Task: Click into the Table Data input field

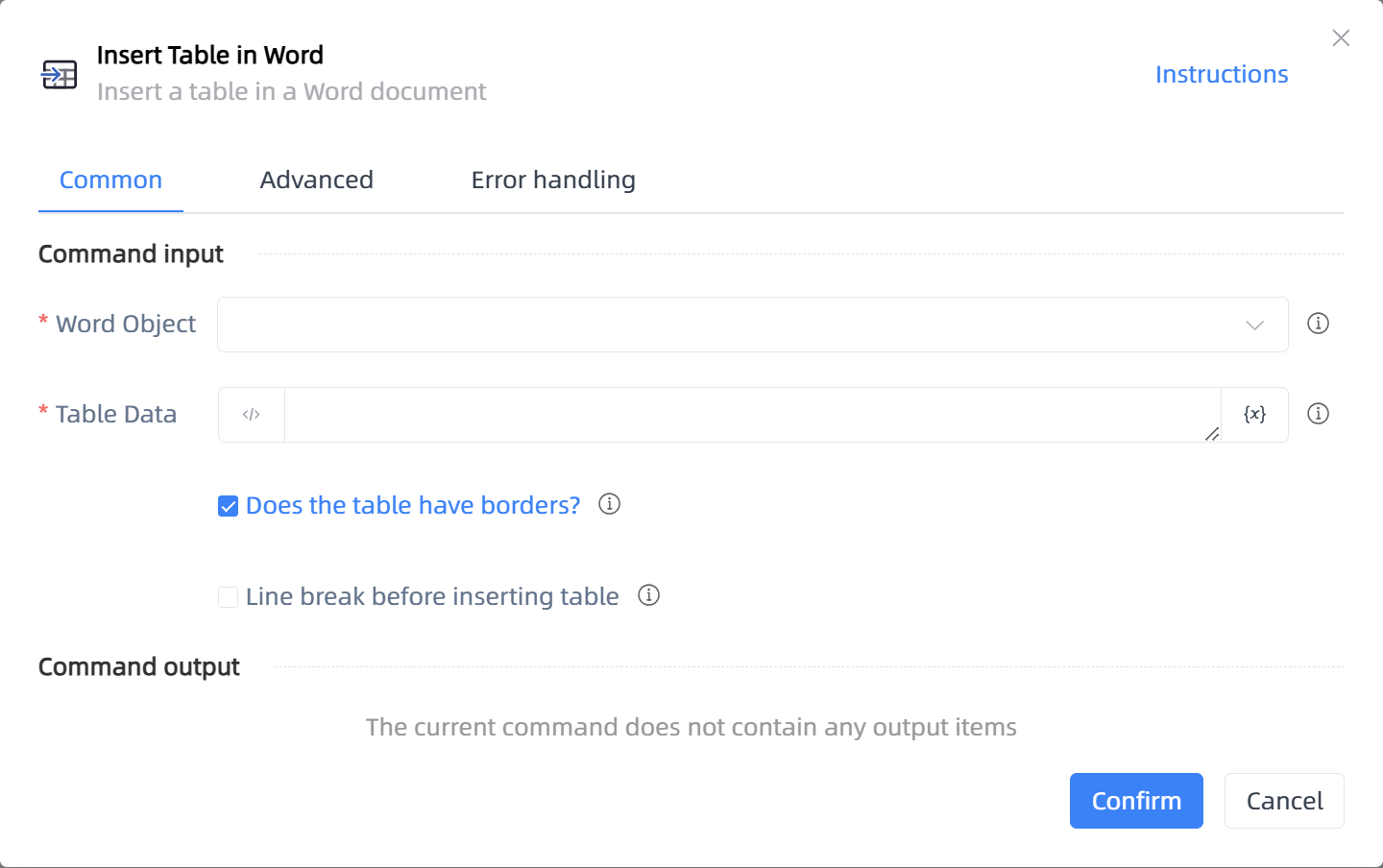Action: pos(752,415)
